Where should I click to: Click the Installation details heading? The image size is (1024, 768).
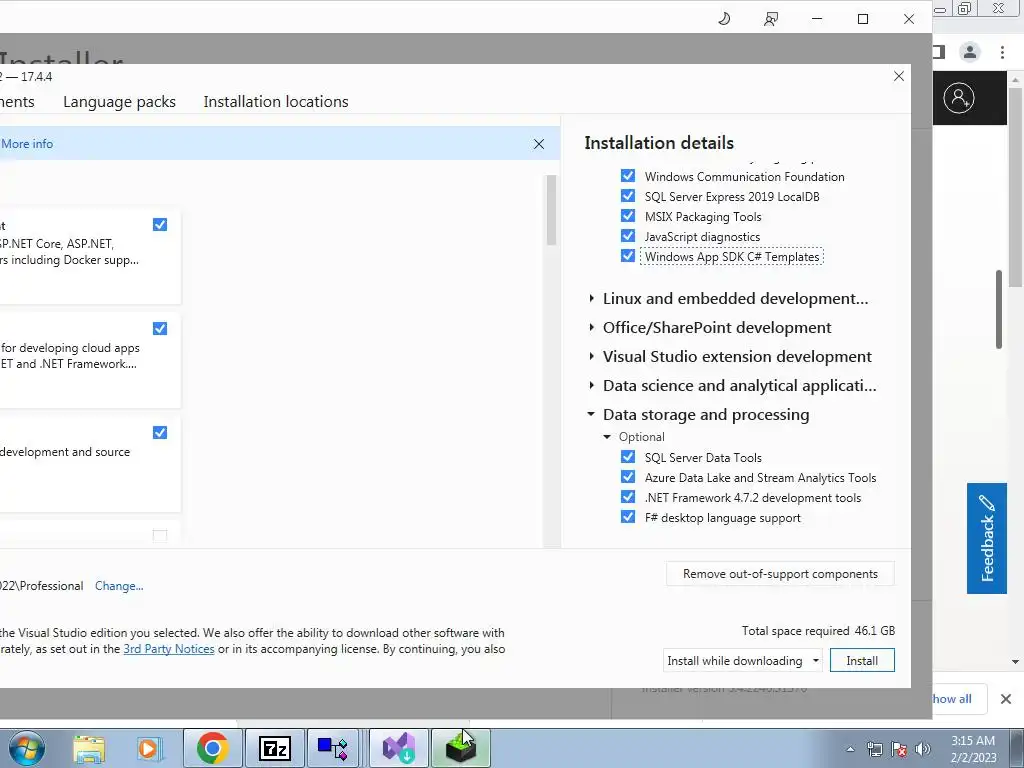tap(659, 143)
